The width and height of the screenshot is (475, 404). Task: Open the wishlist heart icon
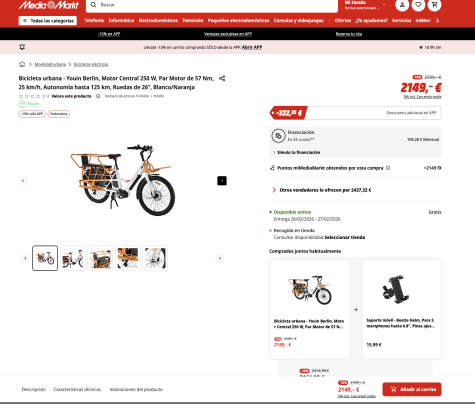coord(418,5)
